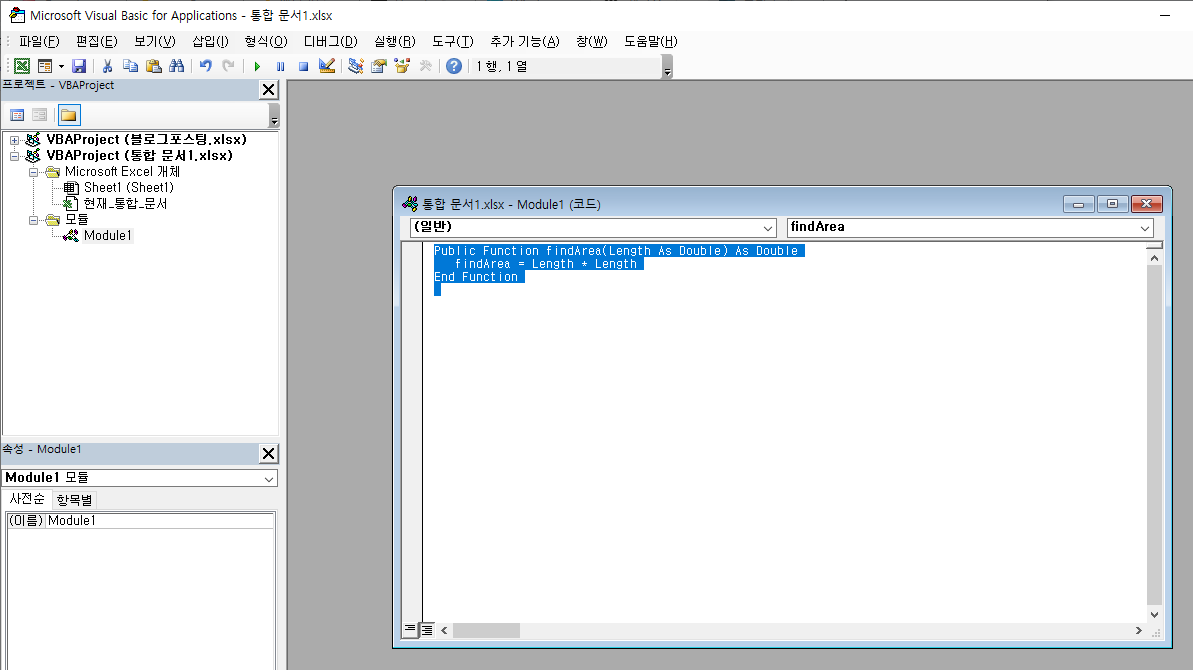Click the Undo arrow icon

click(x=205, y=66)
